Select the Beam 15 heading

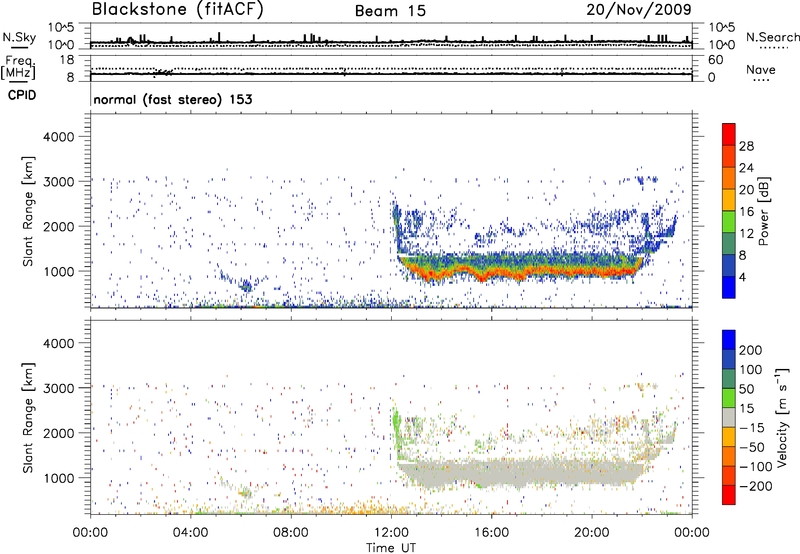(x=390, y=11)
